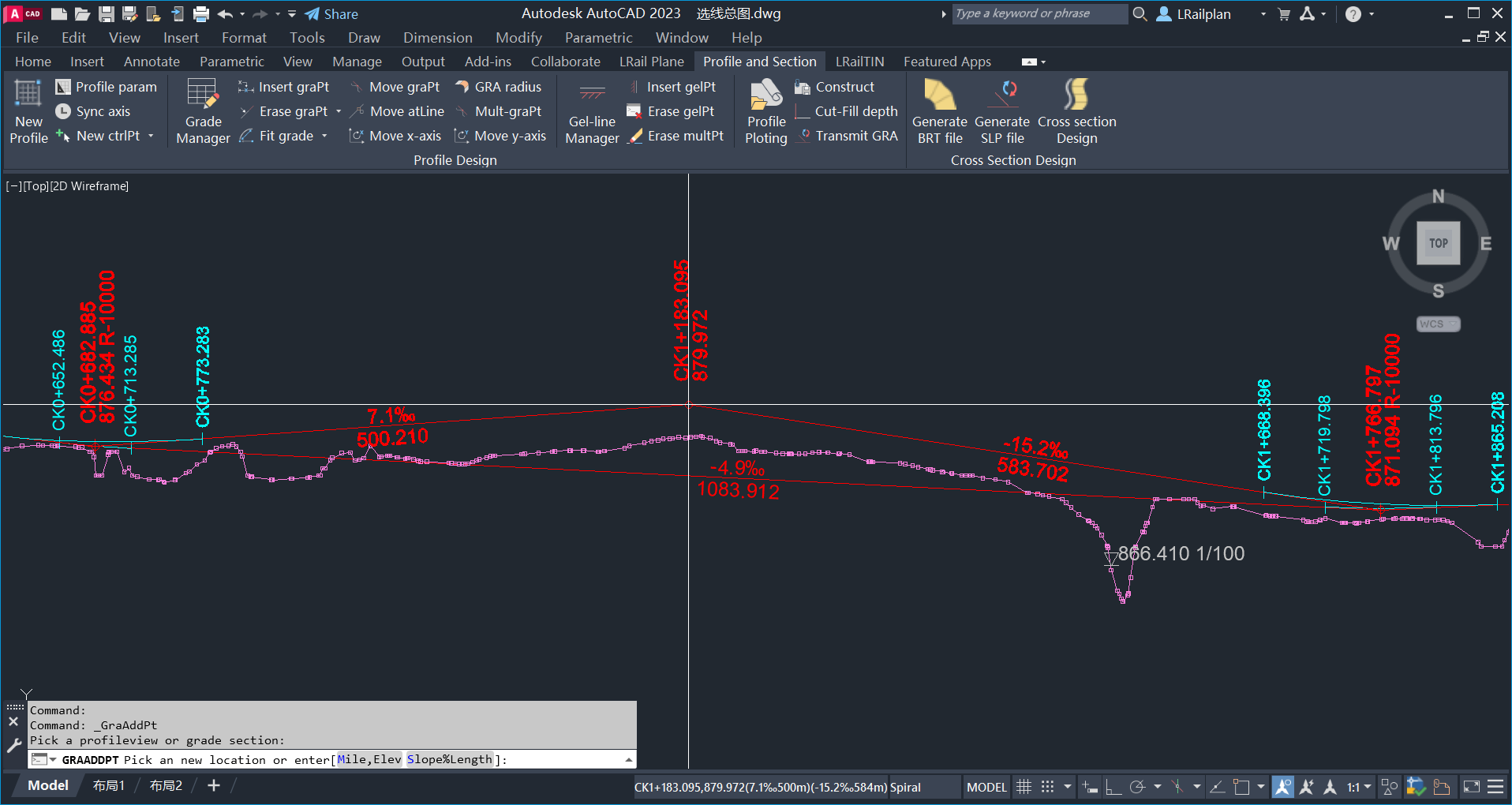
Task: Switch to the Annotate ribbon tab
Action: tap(152, 62)
